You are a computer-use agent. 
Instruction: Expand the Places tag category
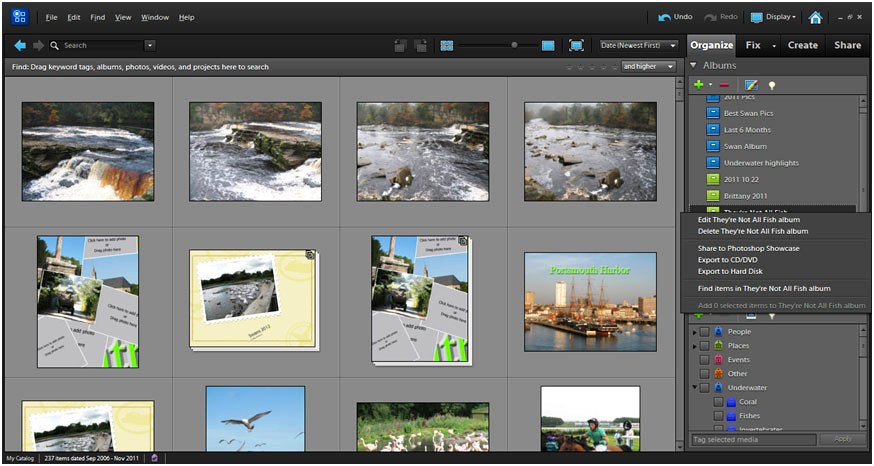pos(695,346)
